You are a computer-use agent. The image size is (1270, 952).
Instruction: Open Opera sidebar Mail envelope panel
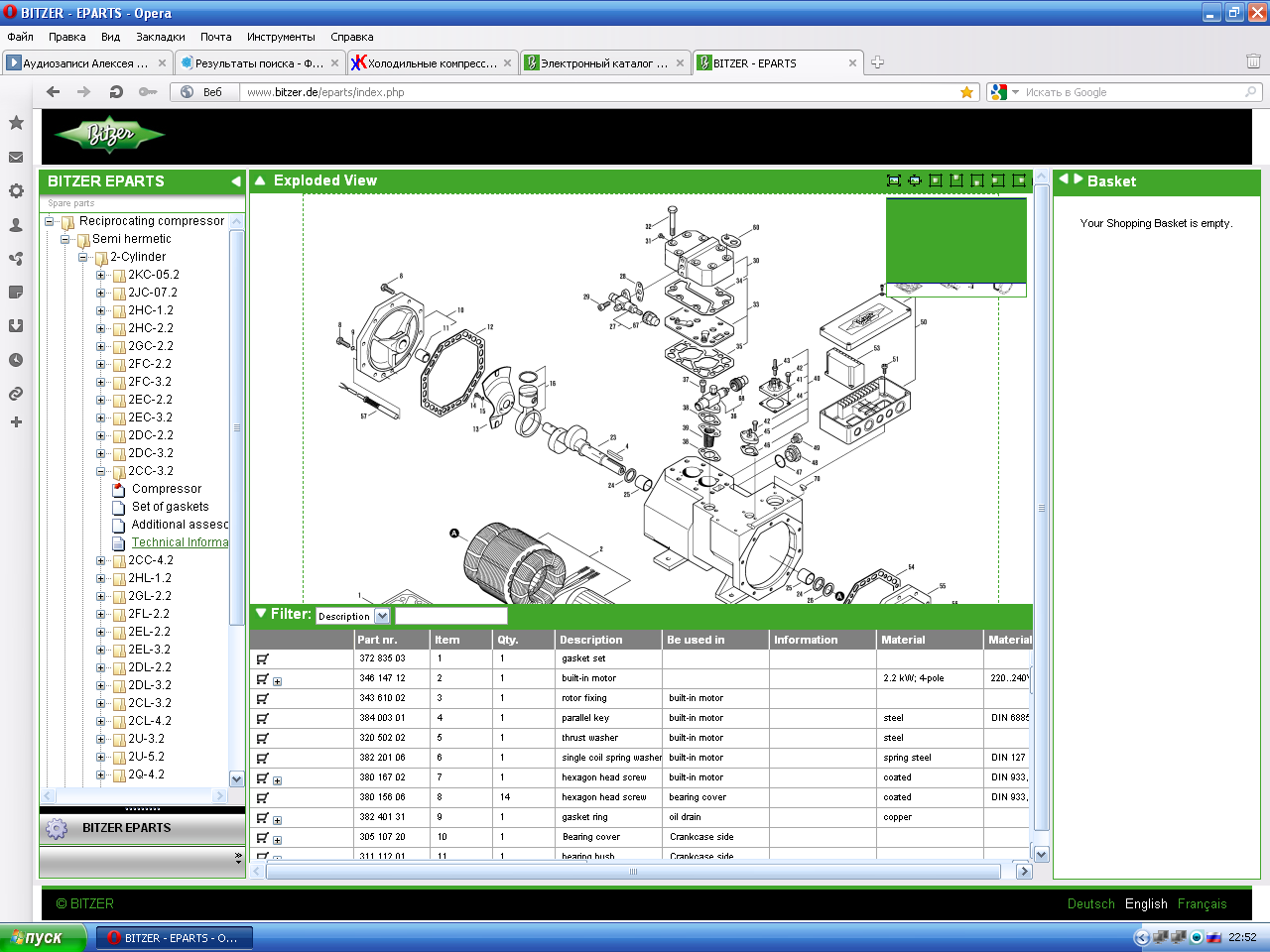[16, 157]
